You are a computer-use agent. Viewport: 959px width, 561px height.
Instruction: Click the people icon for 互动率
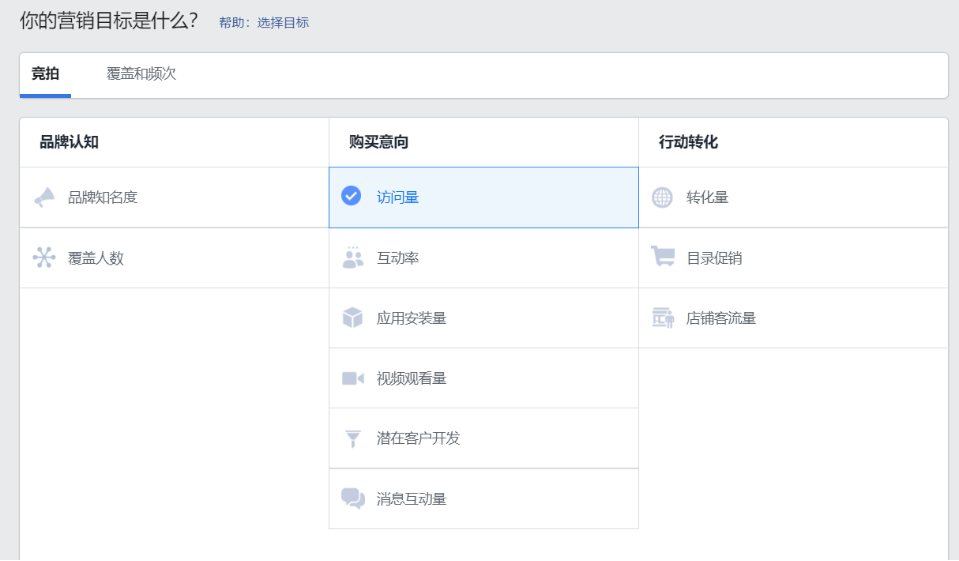coord(353,258)
